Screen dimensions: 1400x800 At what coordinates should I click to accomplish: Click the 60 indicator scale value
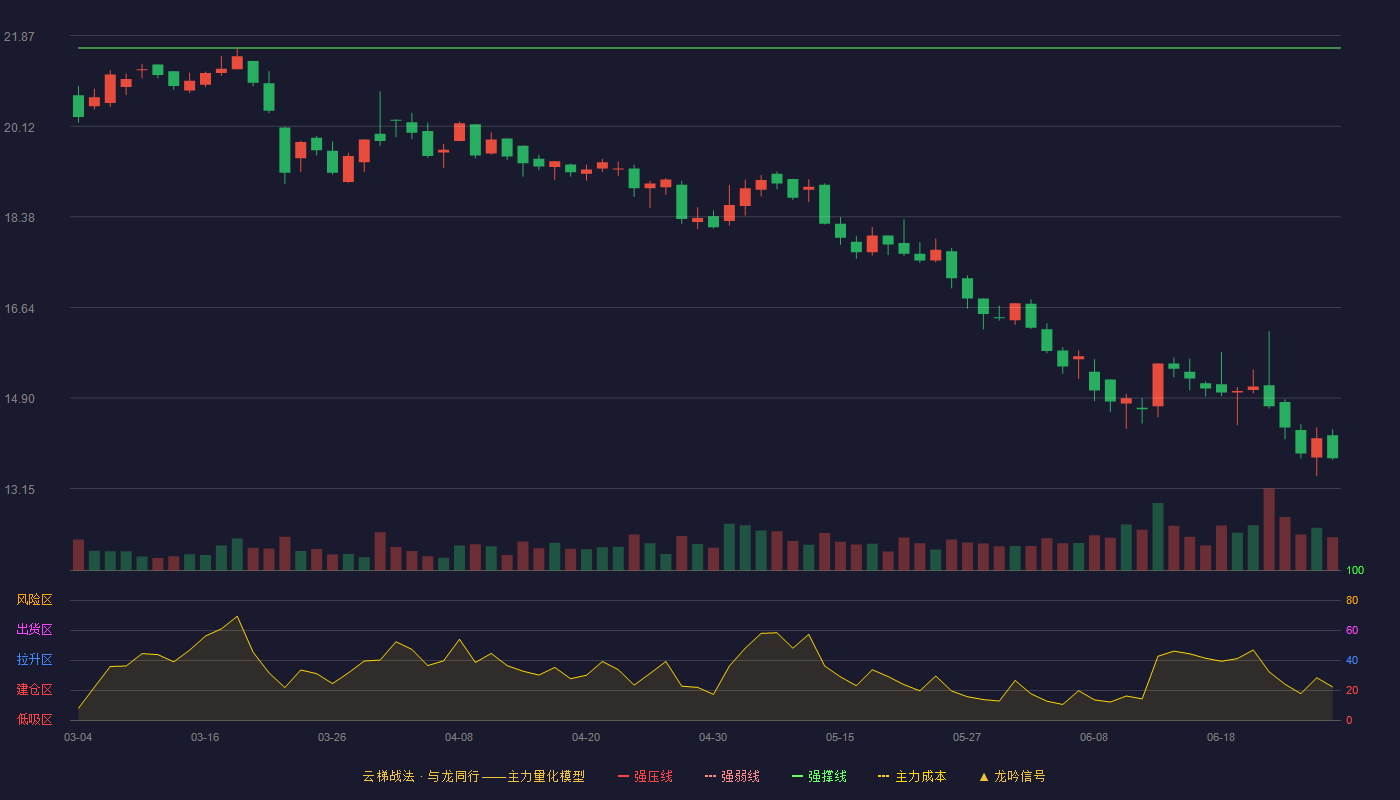1352,630
